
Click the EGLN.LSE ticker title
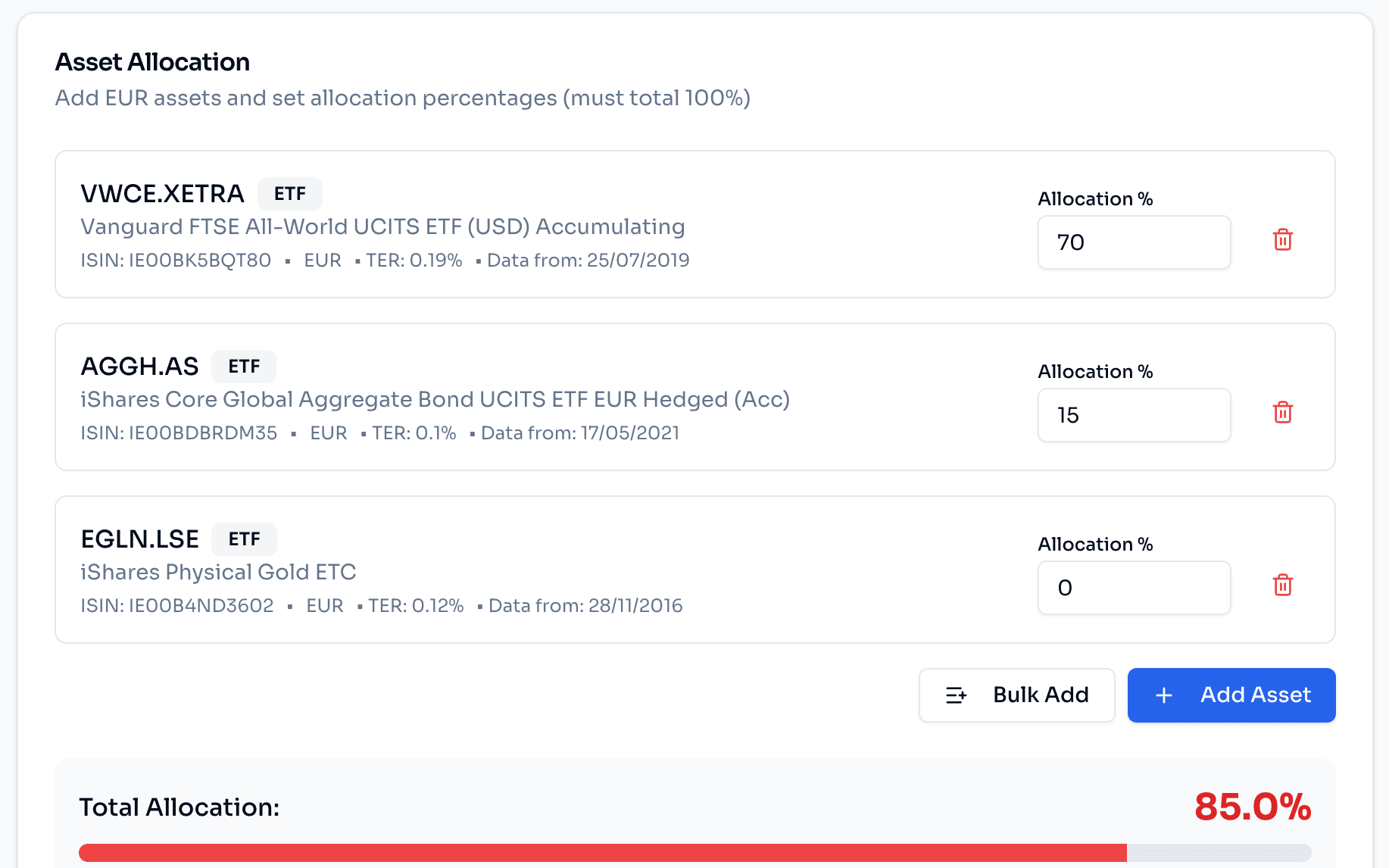click(x=139, y=539)
